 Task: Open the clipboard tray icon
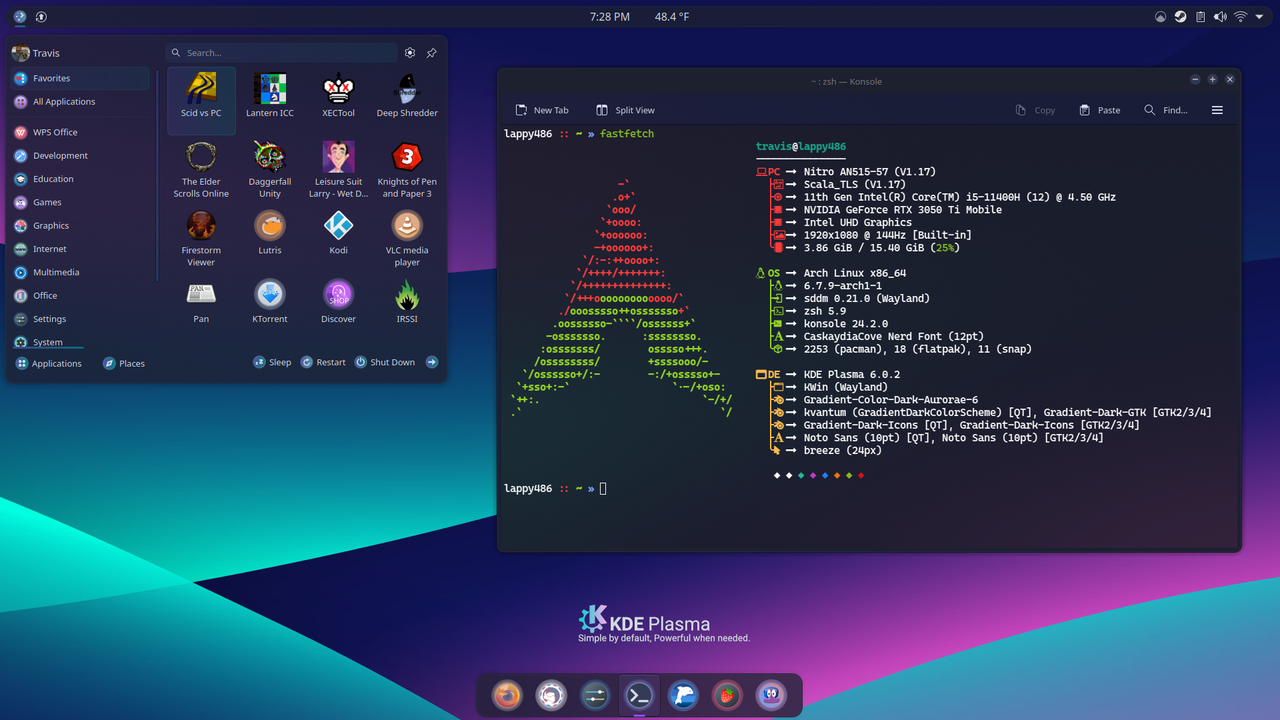[1200, 17]
